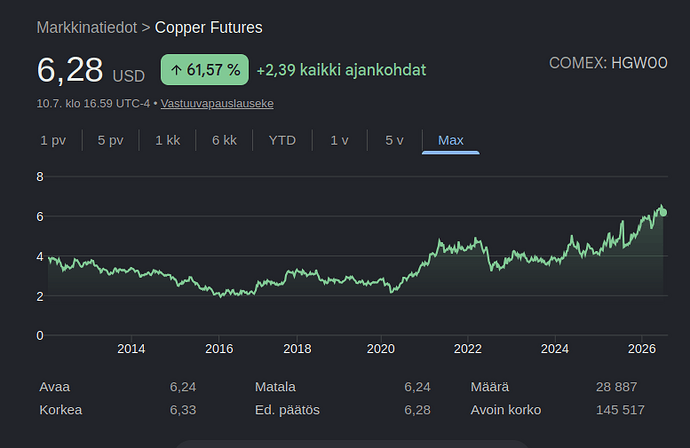Click the 2024 label on x-axis
The width and height of the screenshot is (690, 448).
(554, 349)
